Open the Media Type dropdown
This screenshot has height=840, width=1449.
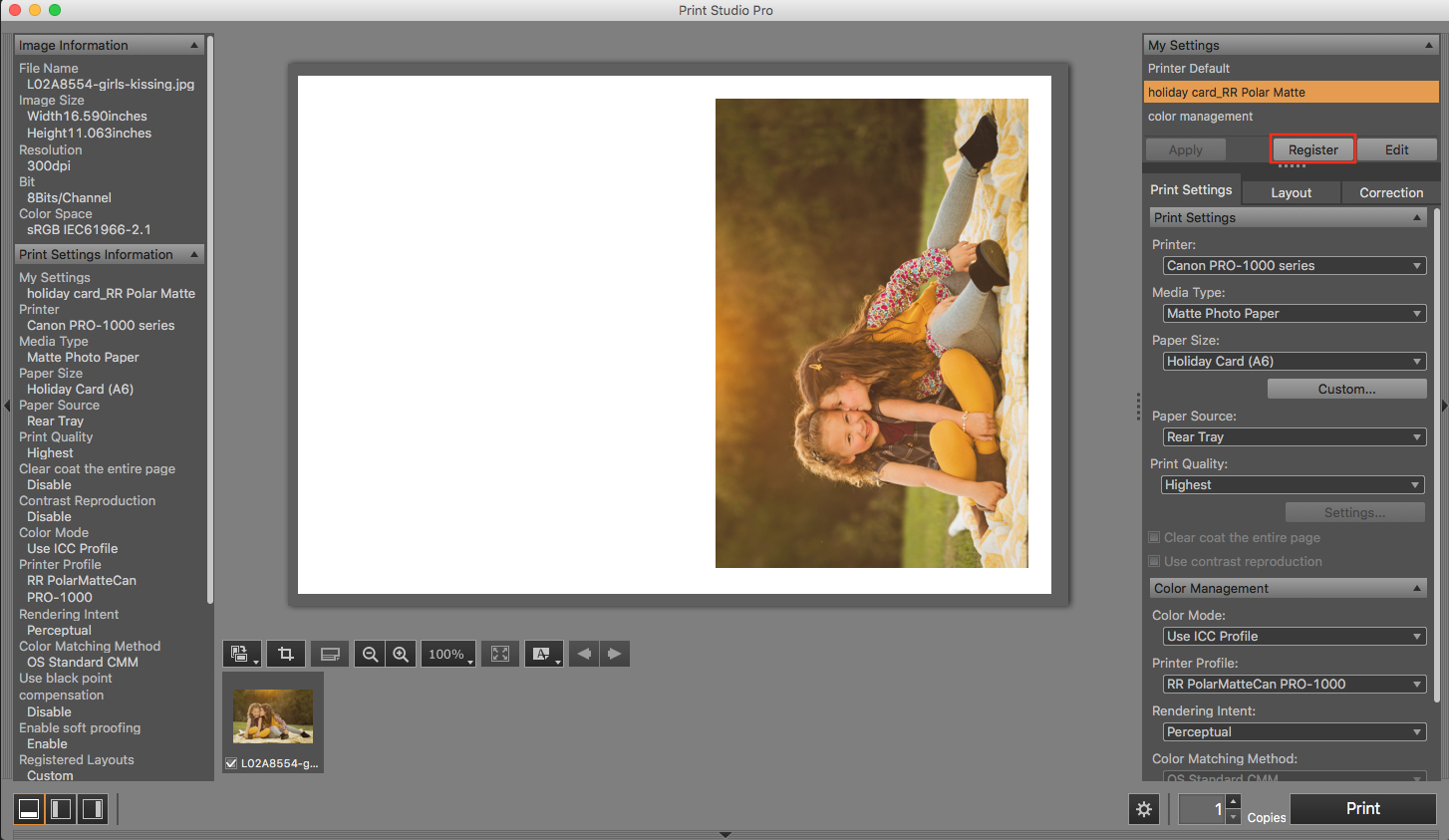(x=1294, y=313)
